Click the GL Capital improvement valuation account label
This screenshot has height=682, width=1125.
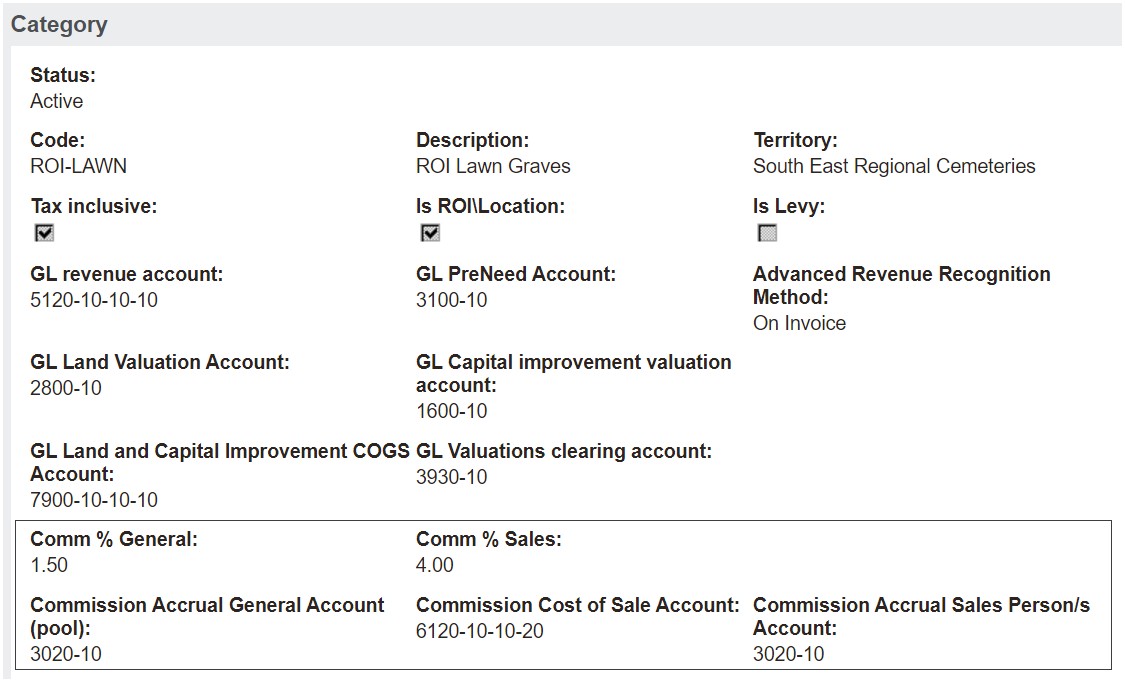pos(574,374)
